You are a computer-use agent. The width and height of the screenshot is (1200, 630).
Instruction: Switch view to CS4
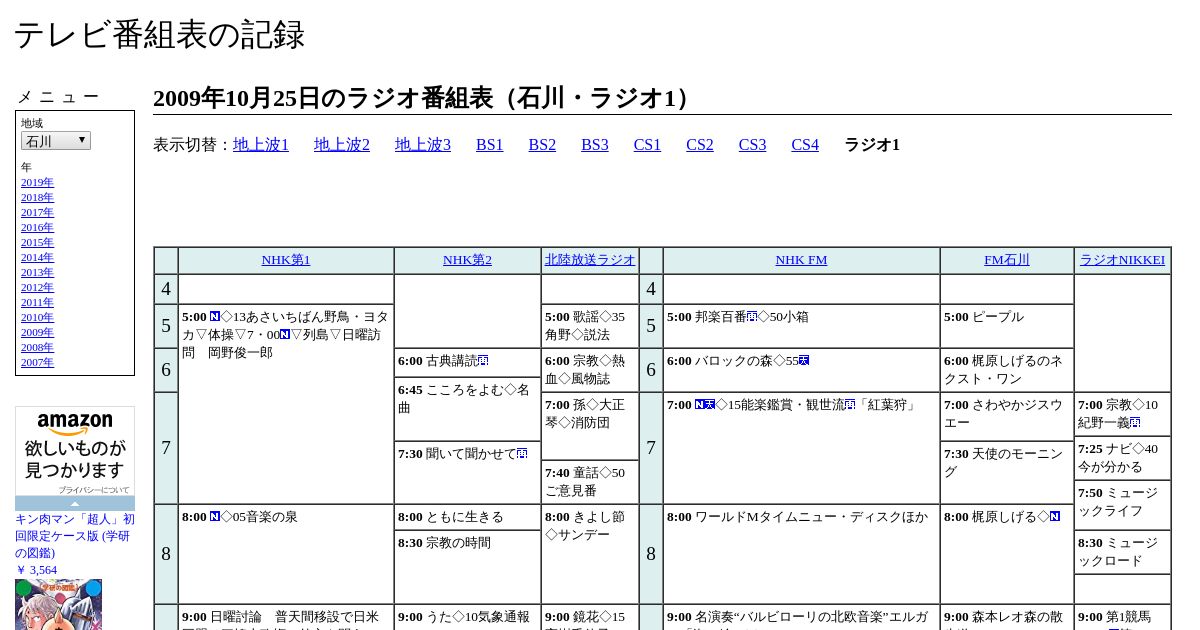[805, 145]
